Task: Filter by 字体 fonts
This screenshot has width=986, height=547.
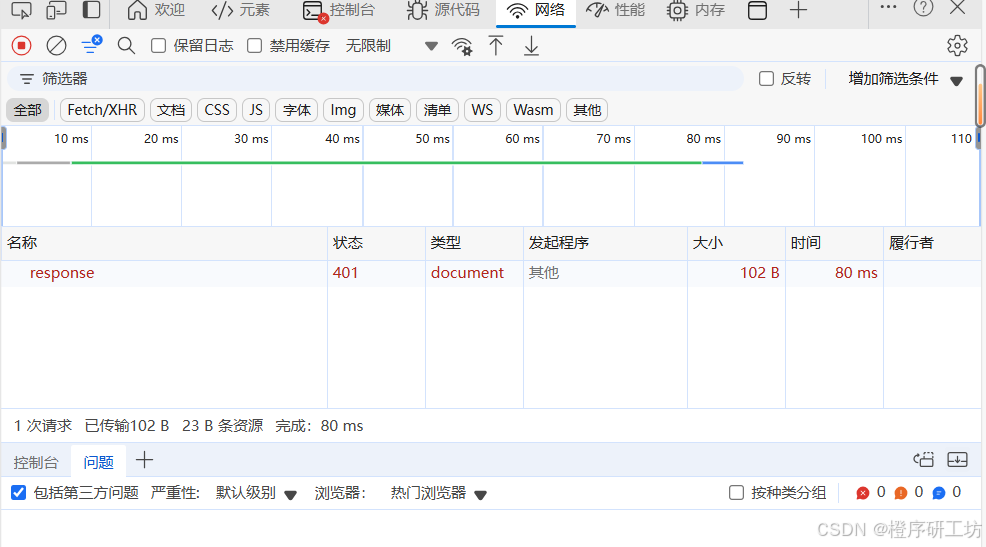Action: (x=297, y=110)
